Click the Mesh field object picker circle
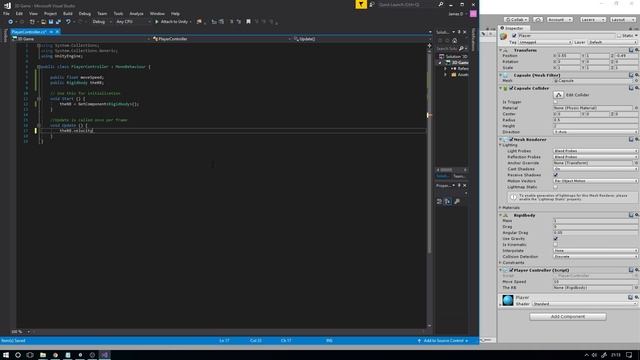The width and height of the screenshot is (640, 360). [x=636, y=81]
